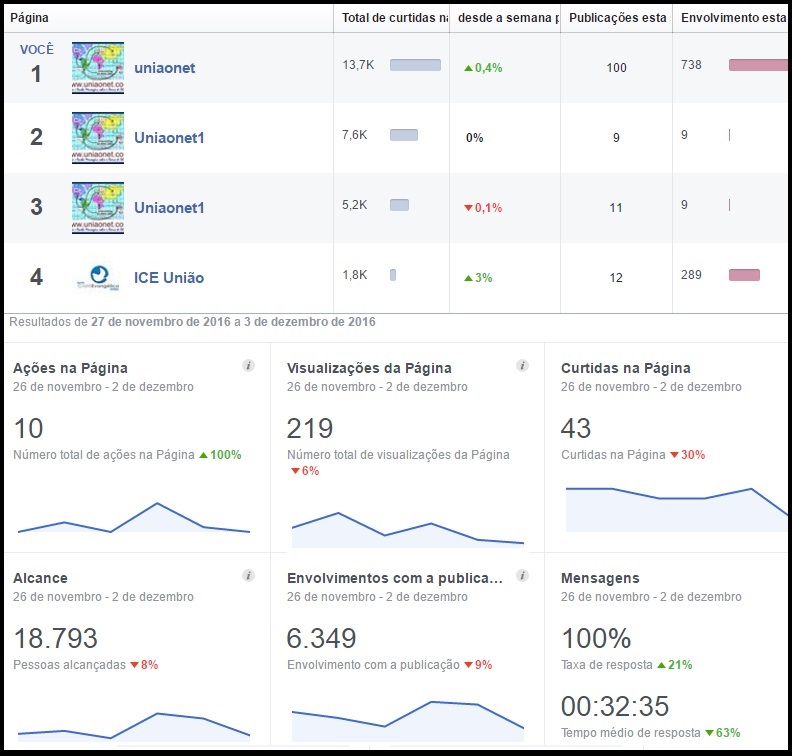Click the Total de curtidas column header

click(x=394, y=18)
